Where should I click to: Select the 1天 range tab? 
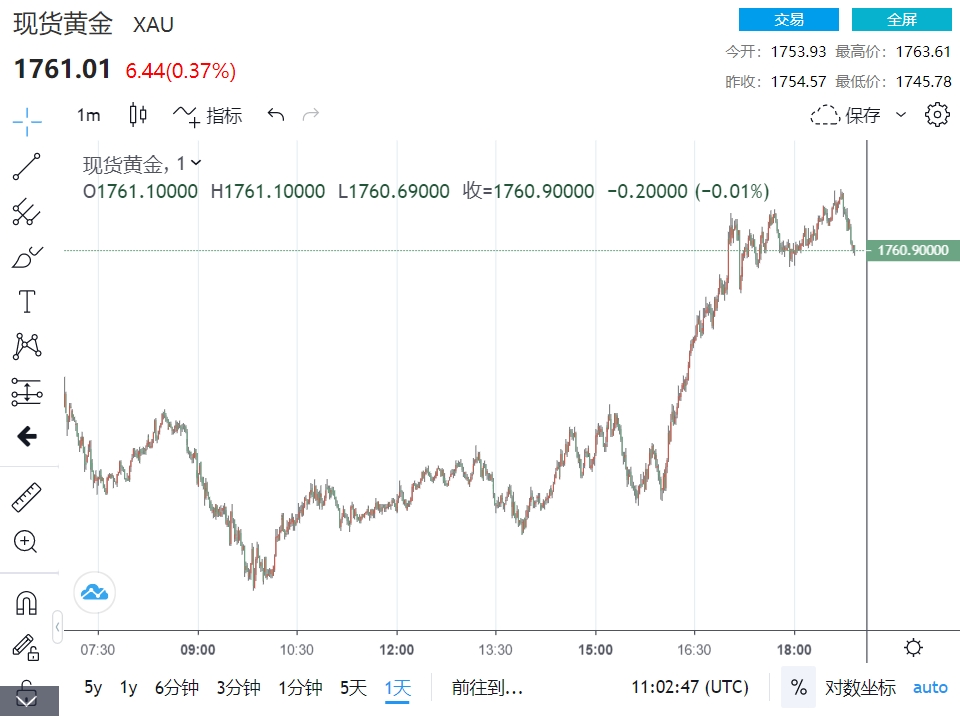click(398, 688)
